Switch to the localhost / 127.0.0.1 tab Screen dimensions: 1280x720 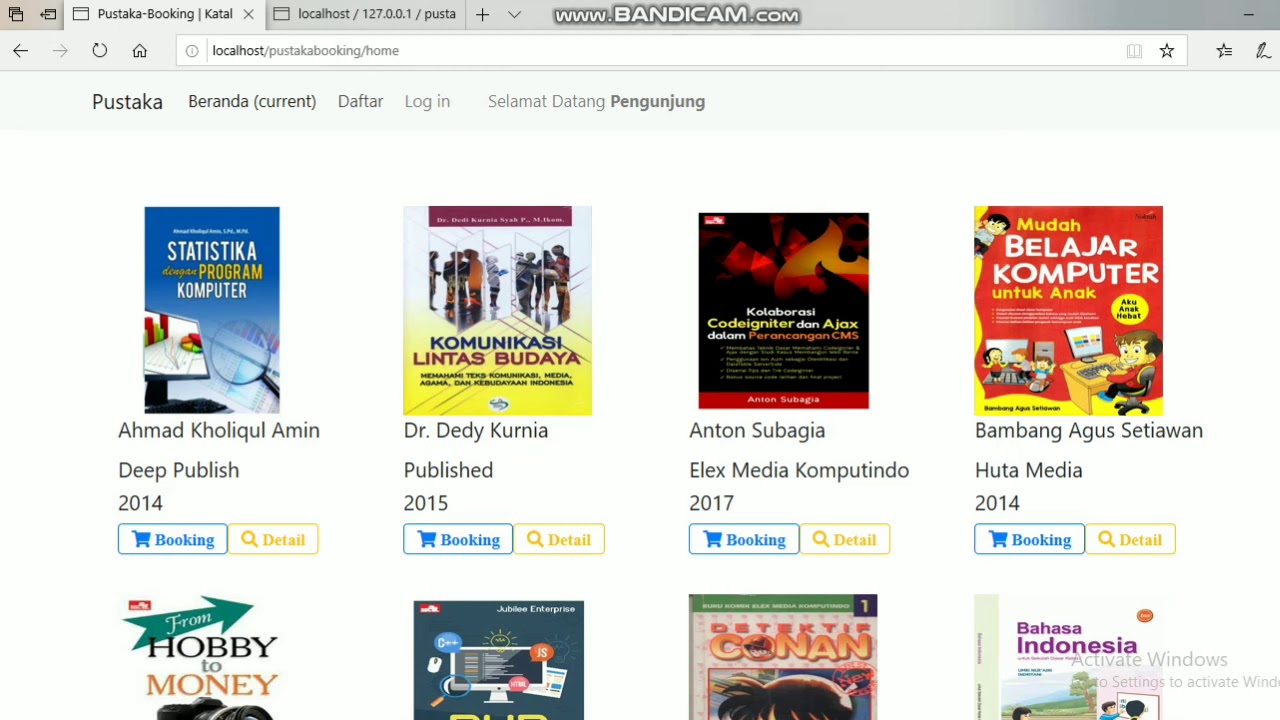(365, 14)
